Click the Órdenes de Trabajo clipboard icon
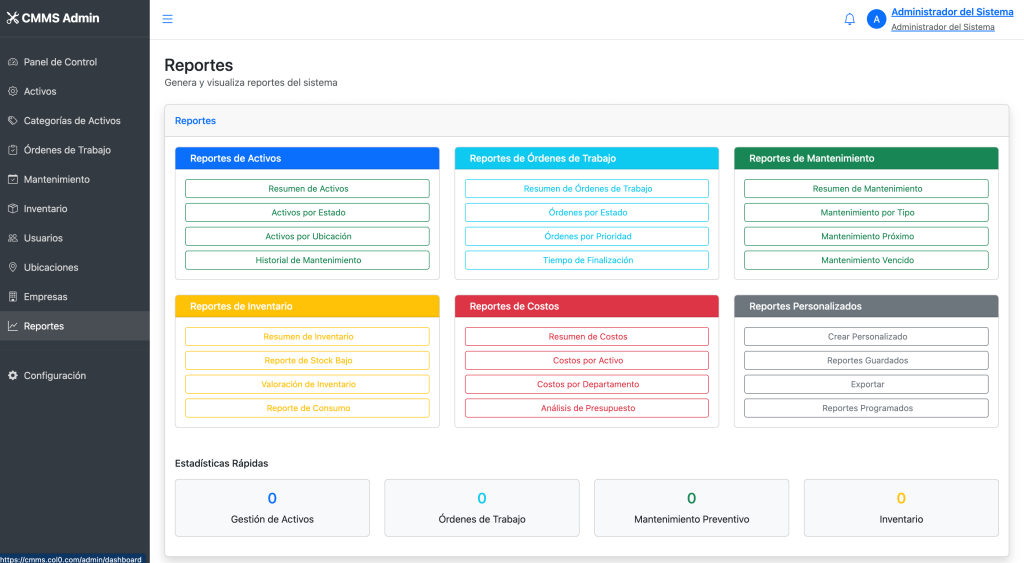Screen dimensions: 1024x563 [x=12, y=150]
